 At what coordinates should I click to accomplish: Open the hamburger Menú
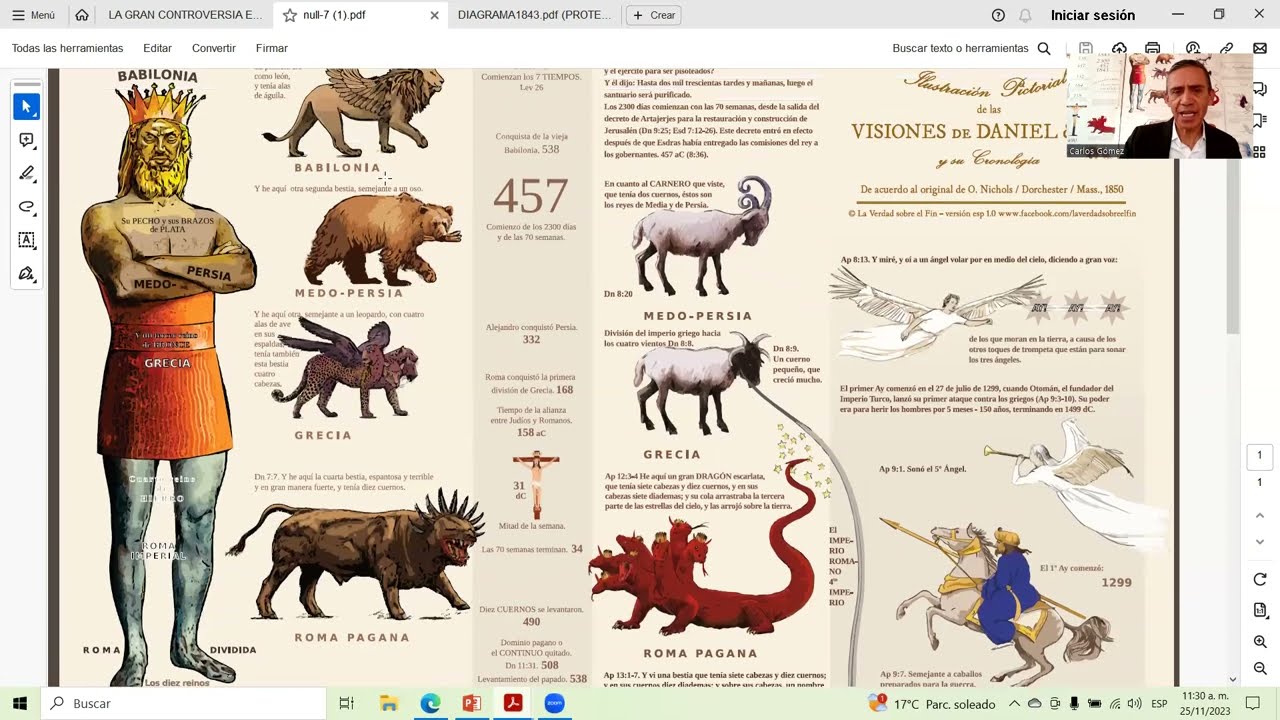33,15
